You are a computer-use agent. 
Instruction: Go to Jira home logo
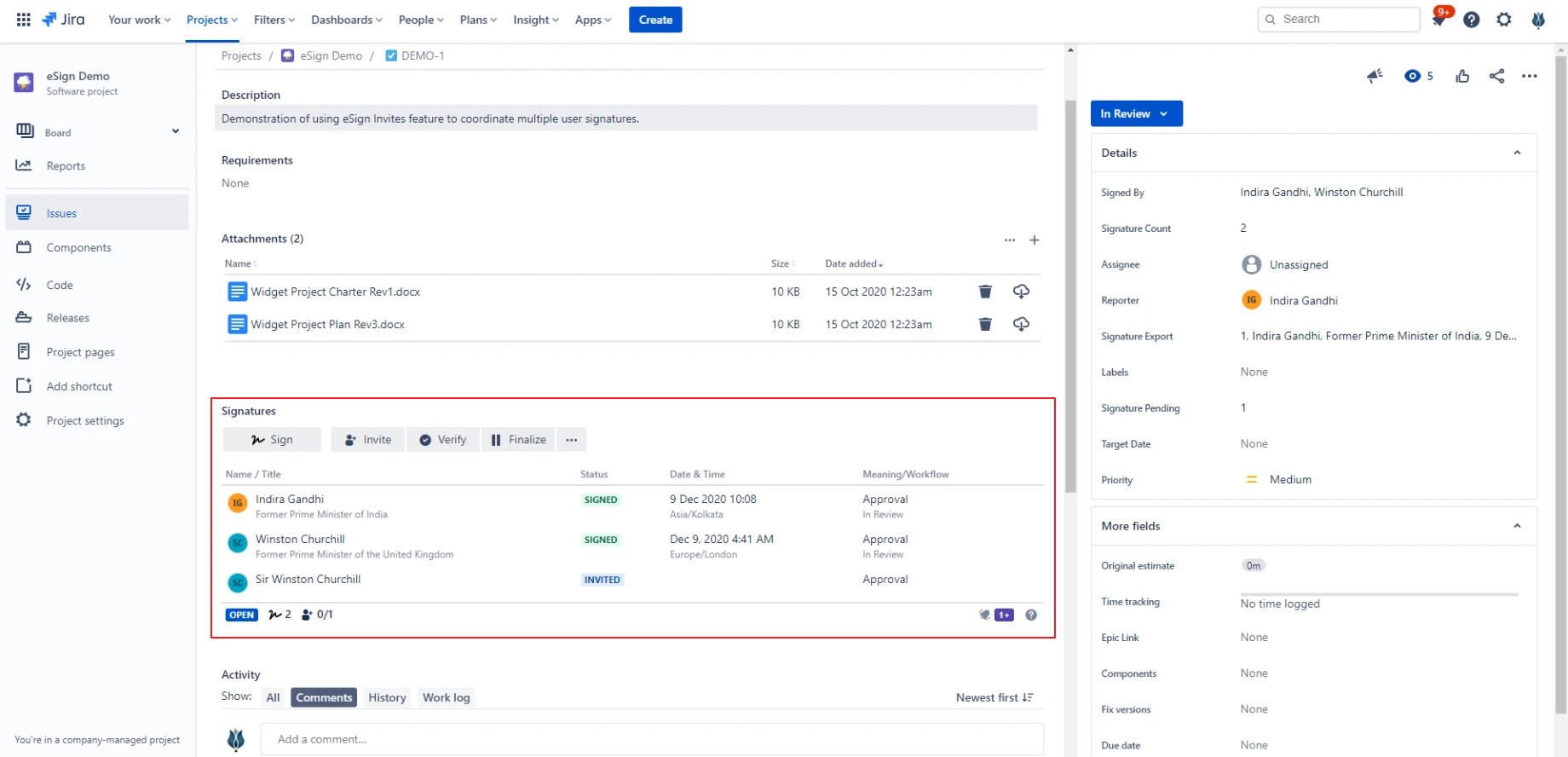coord(63,20)
